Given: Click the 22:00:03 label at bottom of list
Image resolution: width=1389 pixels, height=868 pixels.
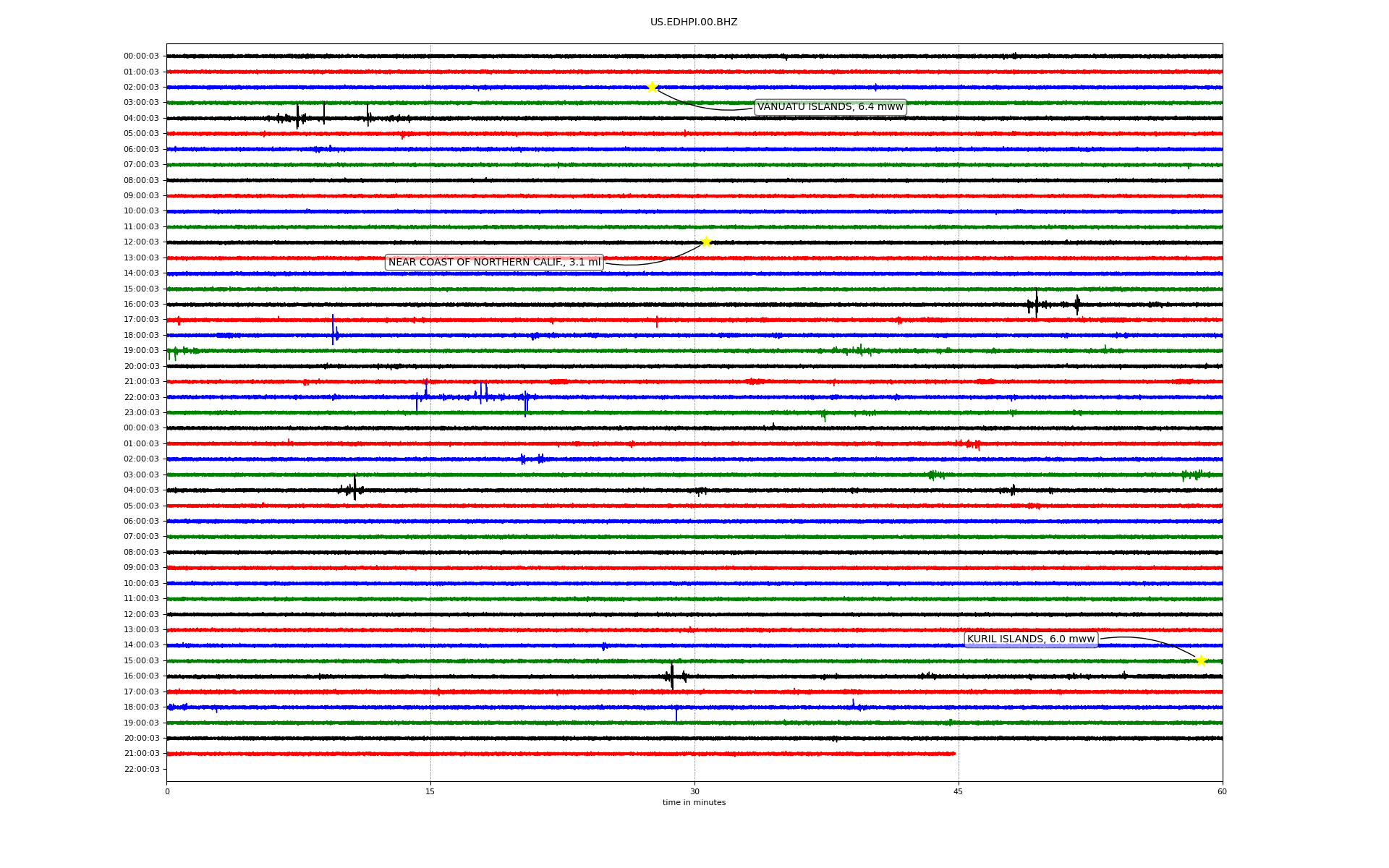Looking at the screenshot, I should (x=141, y=770).
